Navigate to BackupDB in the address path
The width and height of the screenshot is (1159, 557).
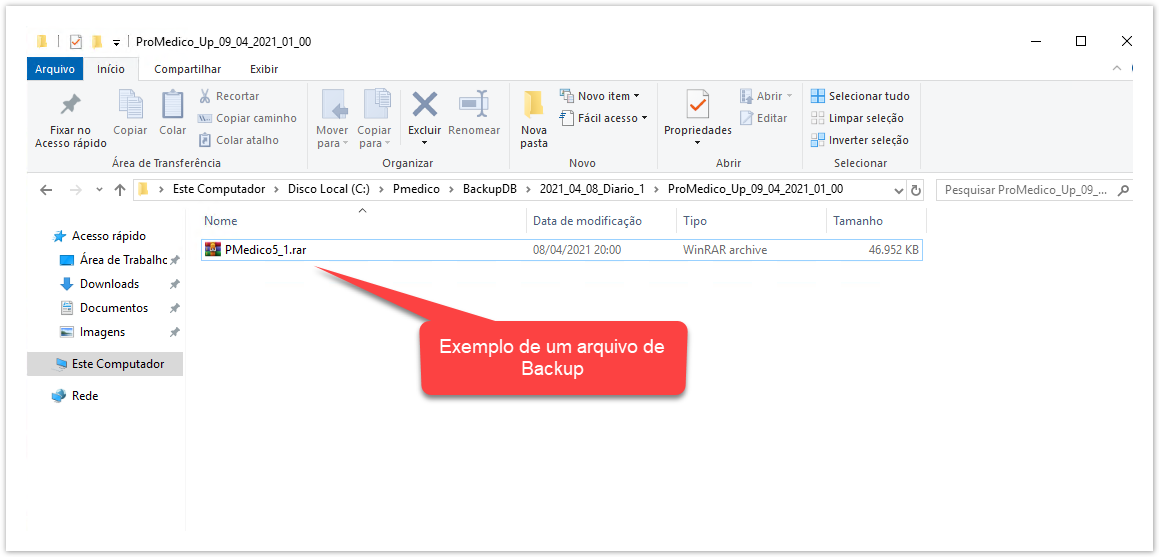point(488,189)
